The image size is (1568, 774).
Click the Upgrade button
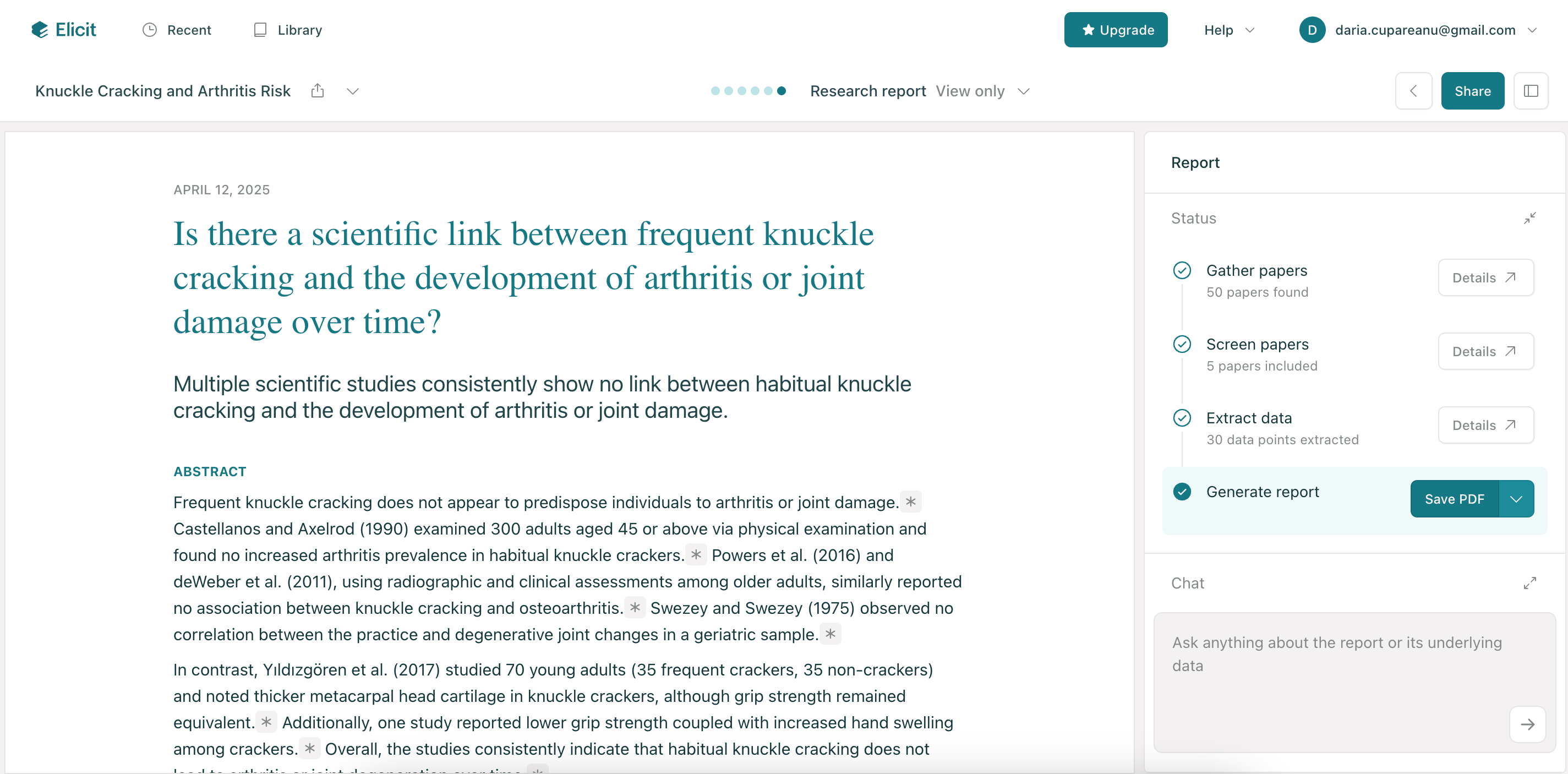pos(1115,30)
